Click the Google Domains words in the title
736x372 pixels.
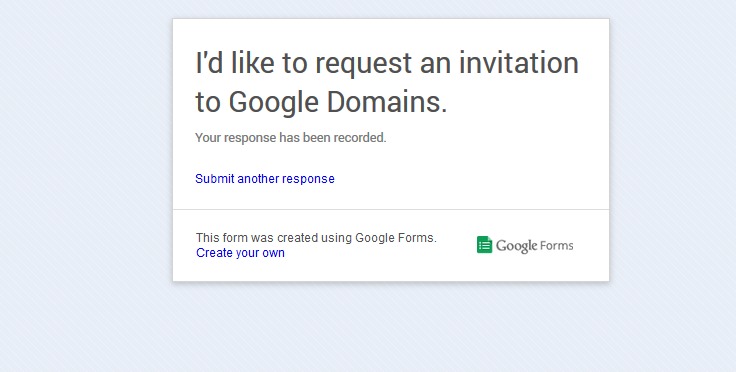338,102
